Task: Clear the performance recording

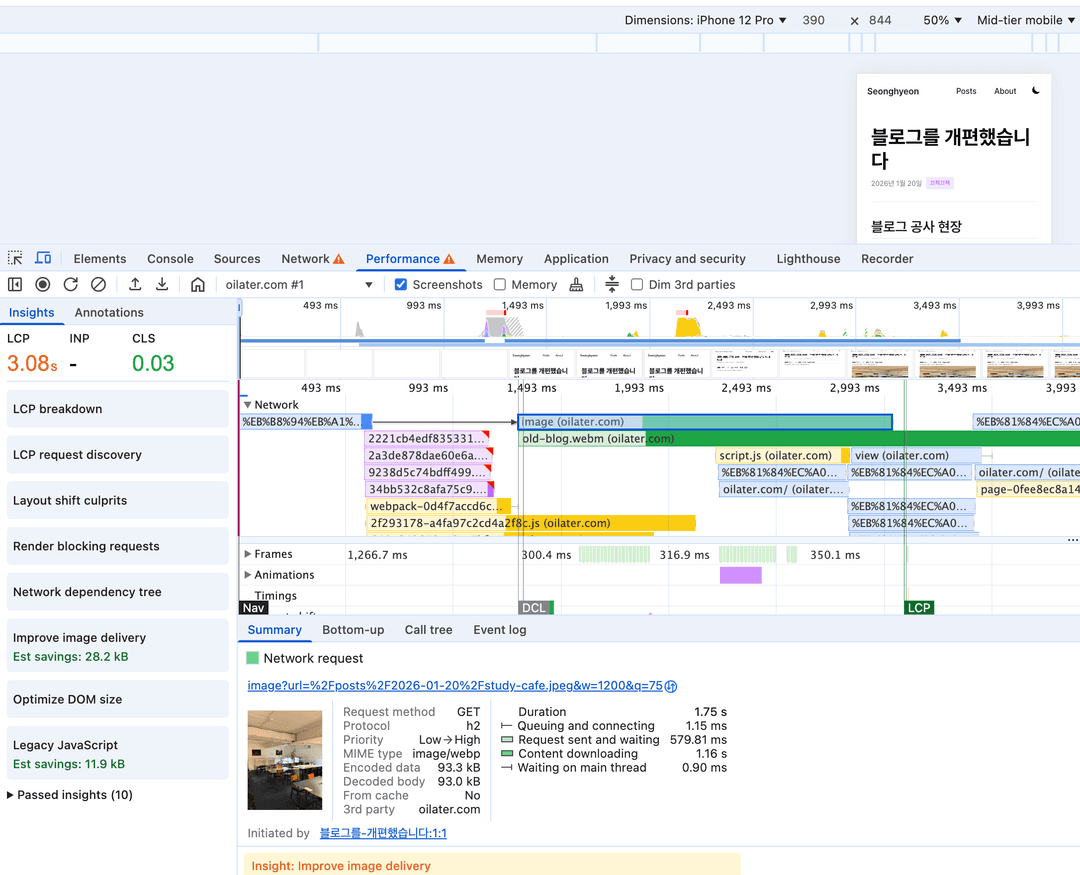Action: click(x=98, y=285)
